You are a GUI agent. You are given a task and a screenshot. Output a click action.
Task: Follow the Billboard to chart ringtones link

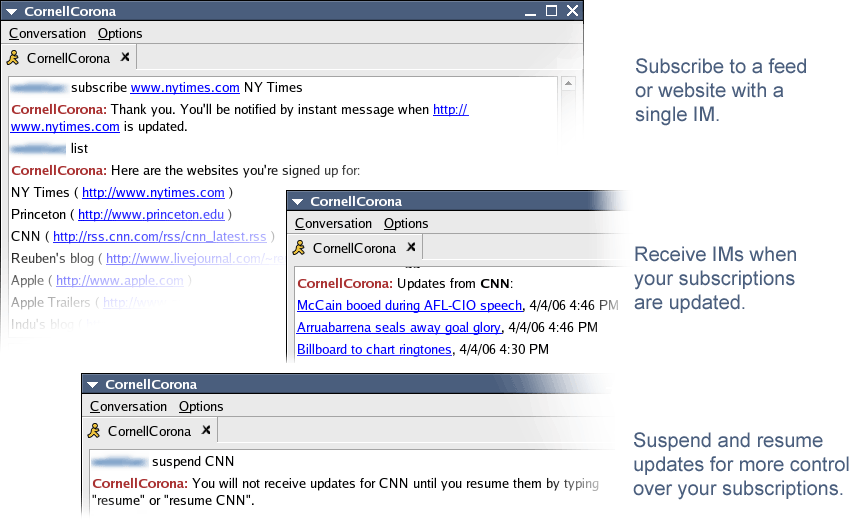point(374,349)
